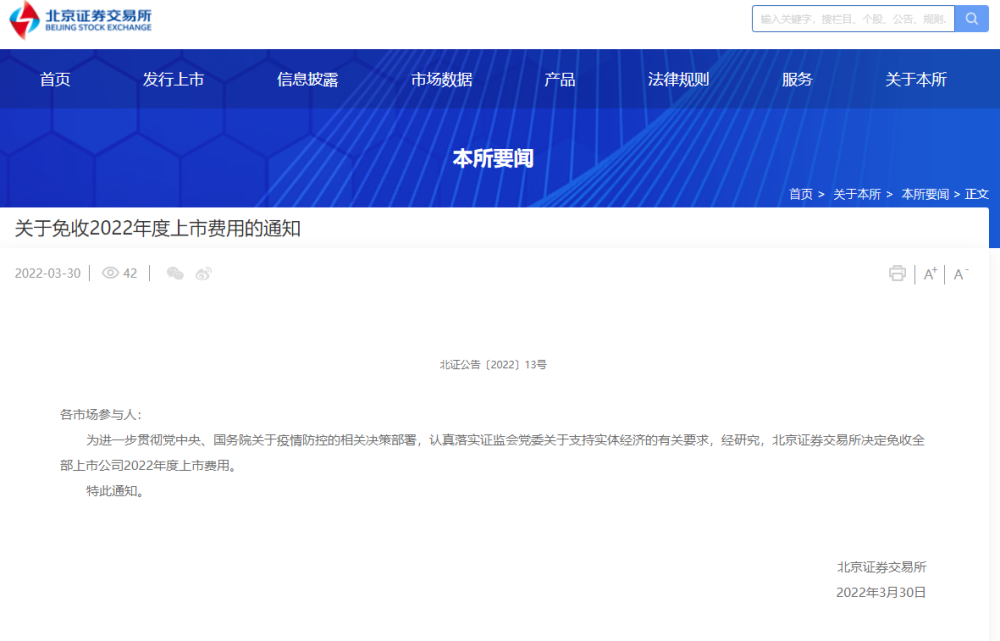Click the eye view-count icon

110,274
